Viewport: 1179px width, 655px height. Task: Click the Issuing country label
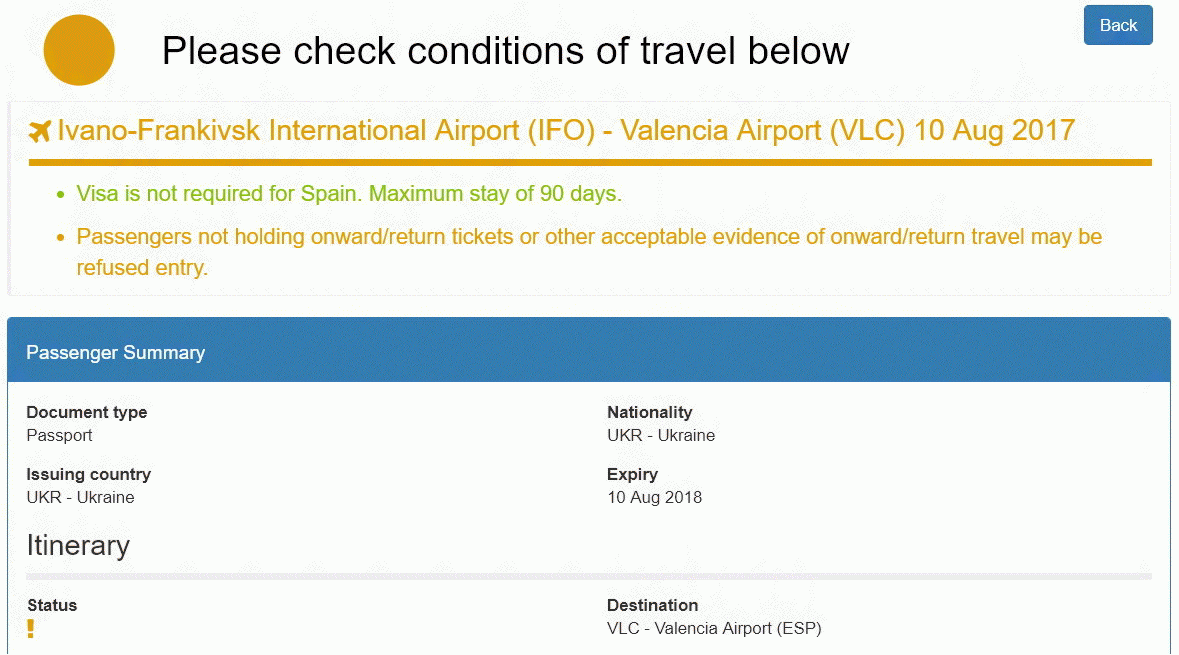[88, 474]
